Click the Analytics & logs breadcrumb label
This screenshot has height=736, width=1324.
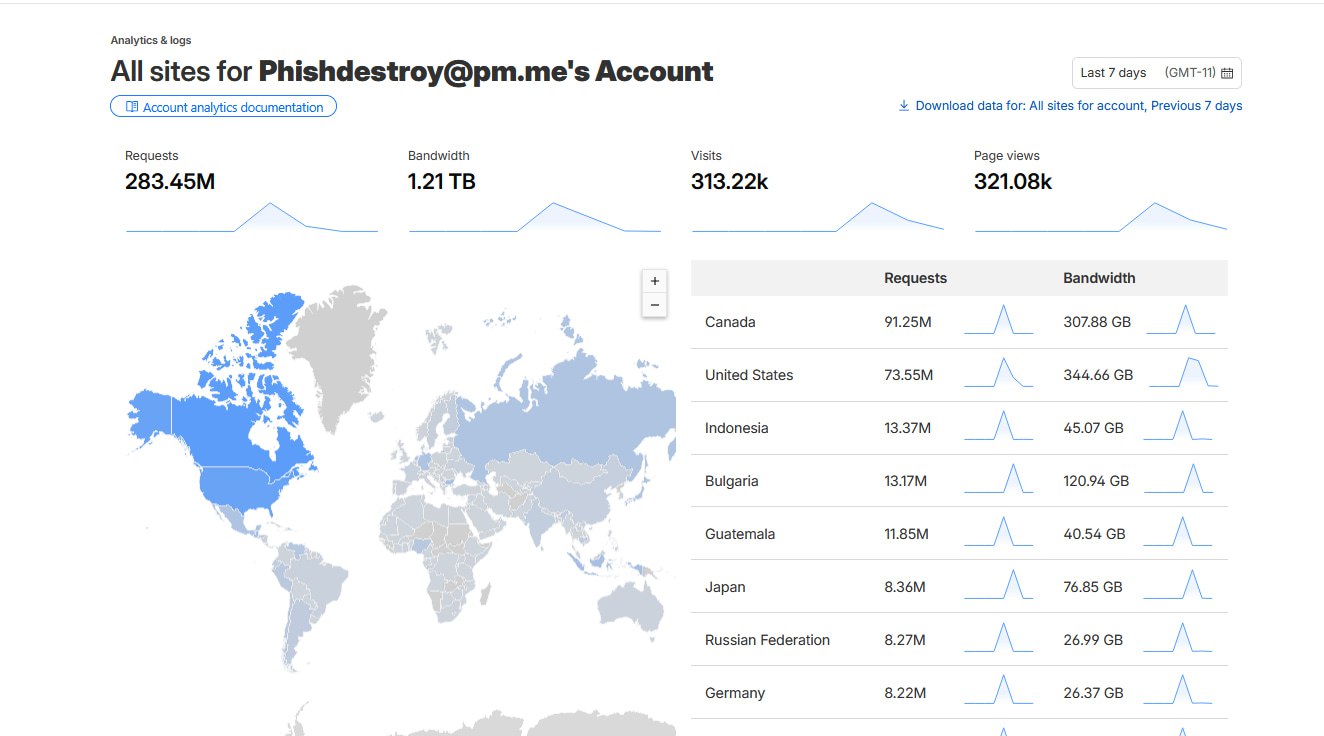150,40
